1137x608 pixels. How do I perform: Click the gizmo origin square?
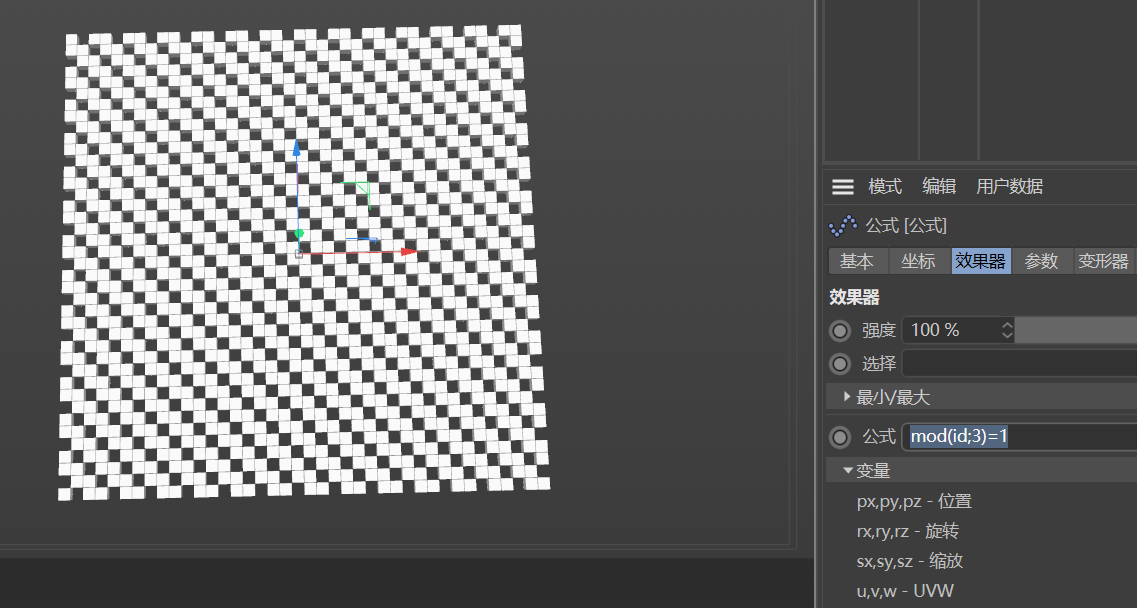298,253
